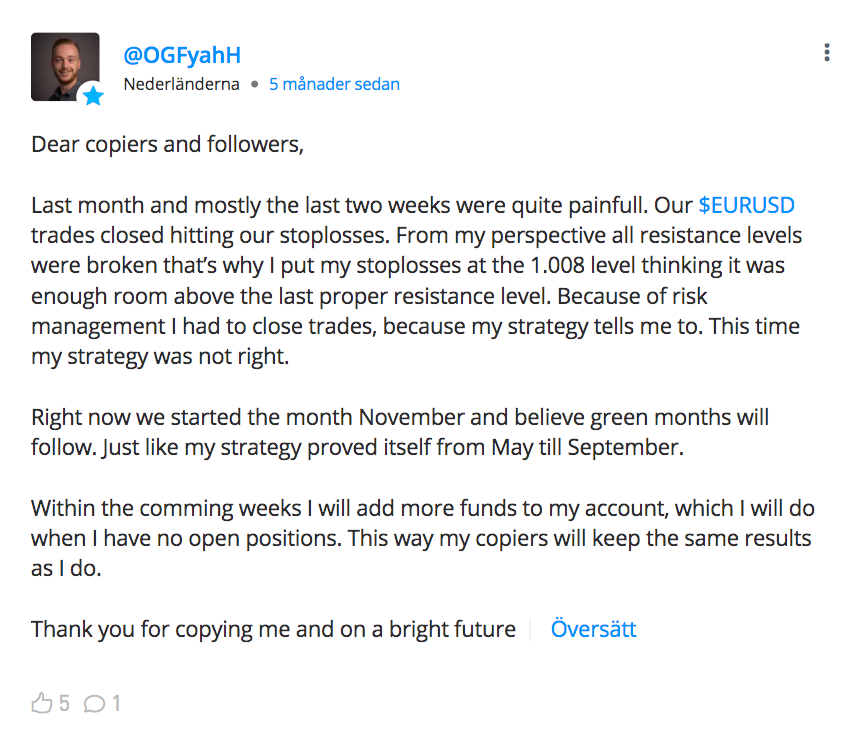Image resolution: width=867 pixels, height=735 pixels.
Task: Open the three-dot post options menu
Action: coord(826,53)
